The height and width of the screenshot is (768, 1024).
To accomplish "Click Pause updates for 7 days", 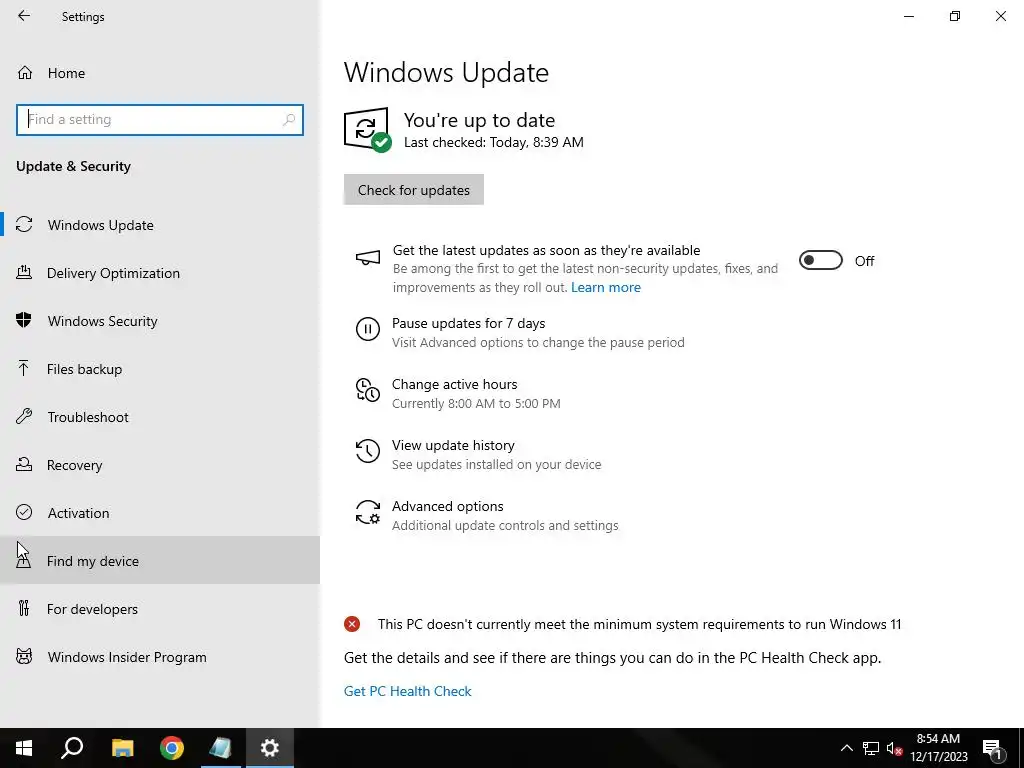I will pyautogui.click(x=468, y=323).
